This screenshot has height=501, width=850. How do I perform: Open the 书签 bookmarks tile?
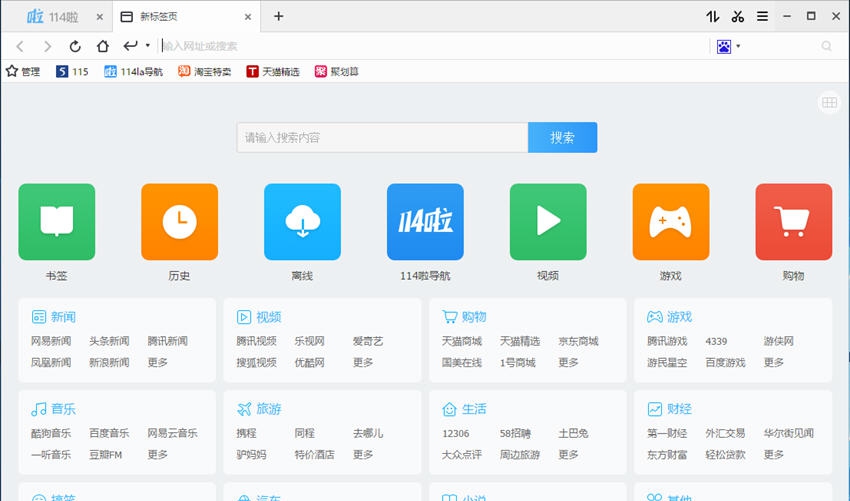coord(57,222)
